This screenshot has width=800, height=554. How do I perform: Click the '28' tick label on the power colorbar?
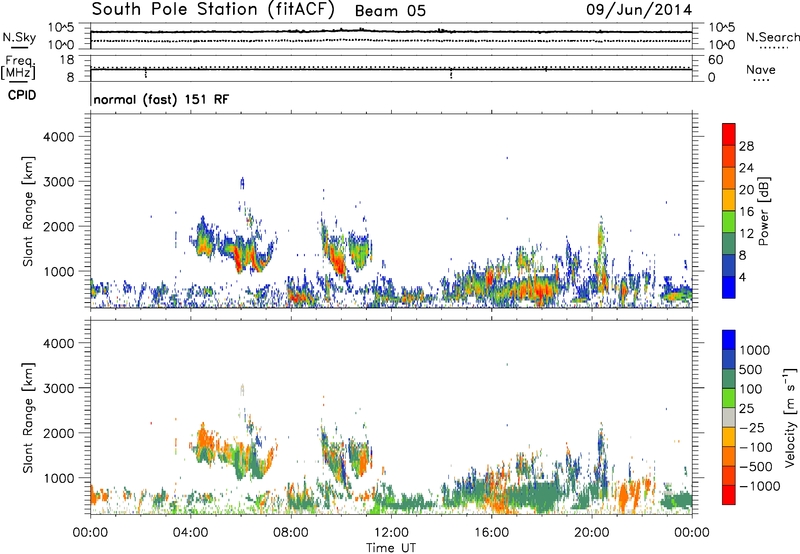pyautogui.click(x=746, y=146)
